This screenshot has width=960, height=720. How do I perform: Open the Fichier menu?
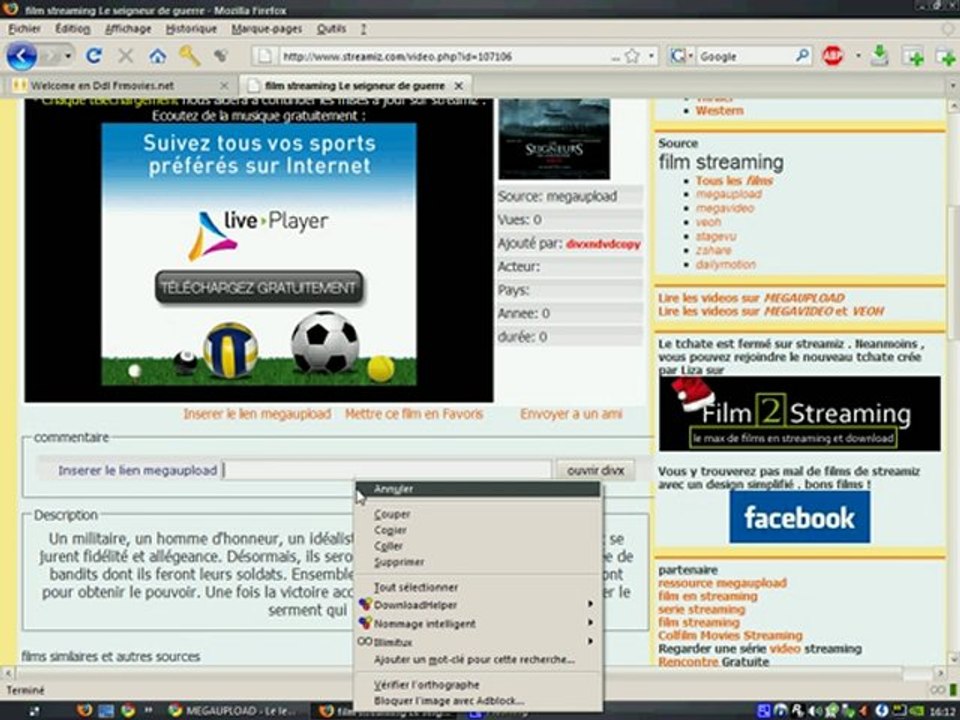click(24, 29)
